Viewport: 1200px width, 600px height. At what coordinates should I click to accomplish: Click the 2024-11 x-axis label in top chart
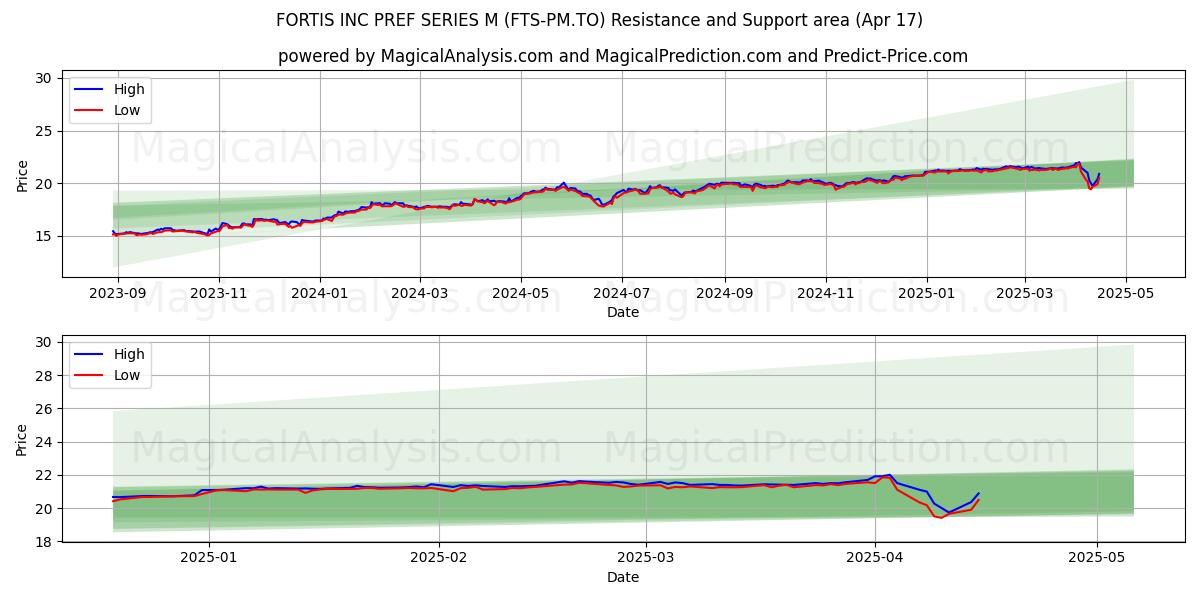[826, 294]
